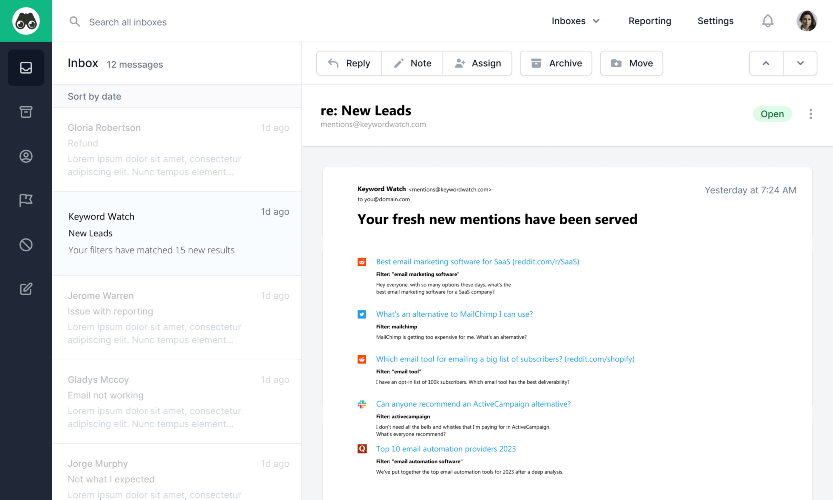Click the Yesterday at 7:24 AM timestamp
The image size is (833, 500).
(x=750, y=190)
